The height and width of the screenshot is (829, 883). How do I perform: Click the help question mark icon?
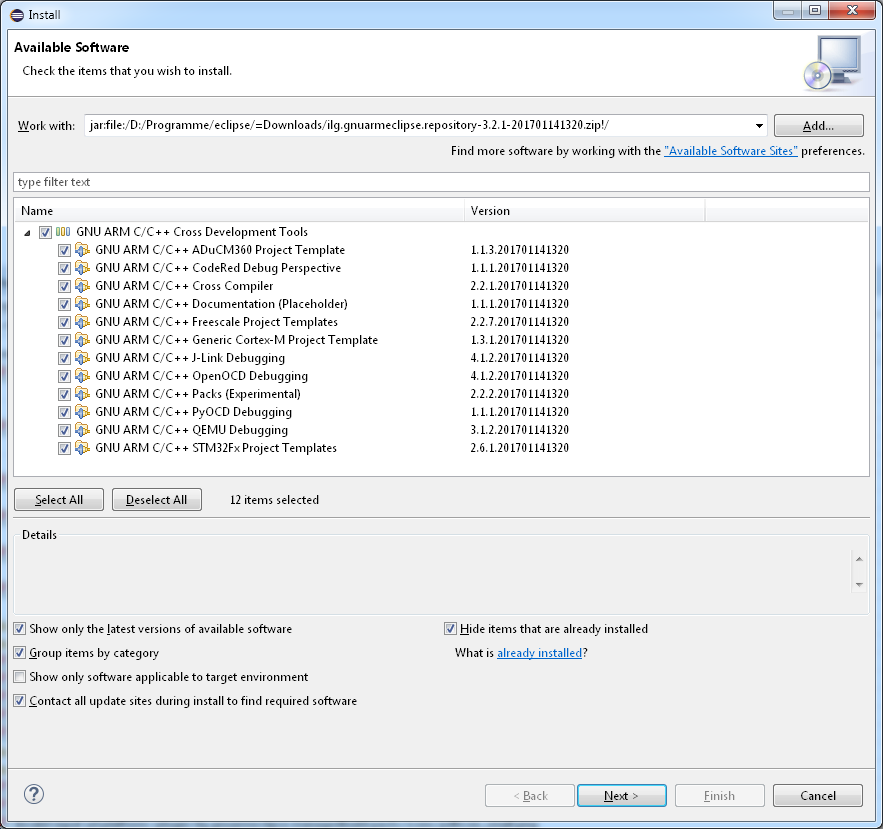34,795
